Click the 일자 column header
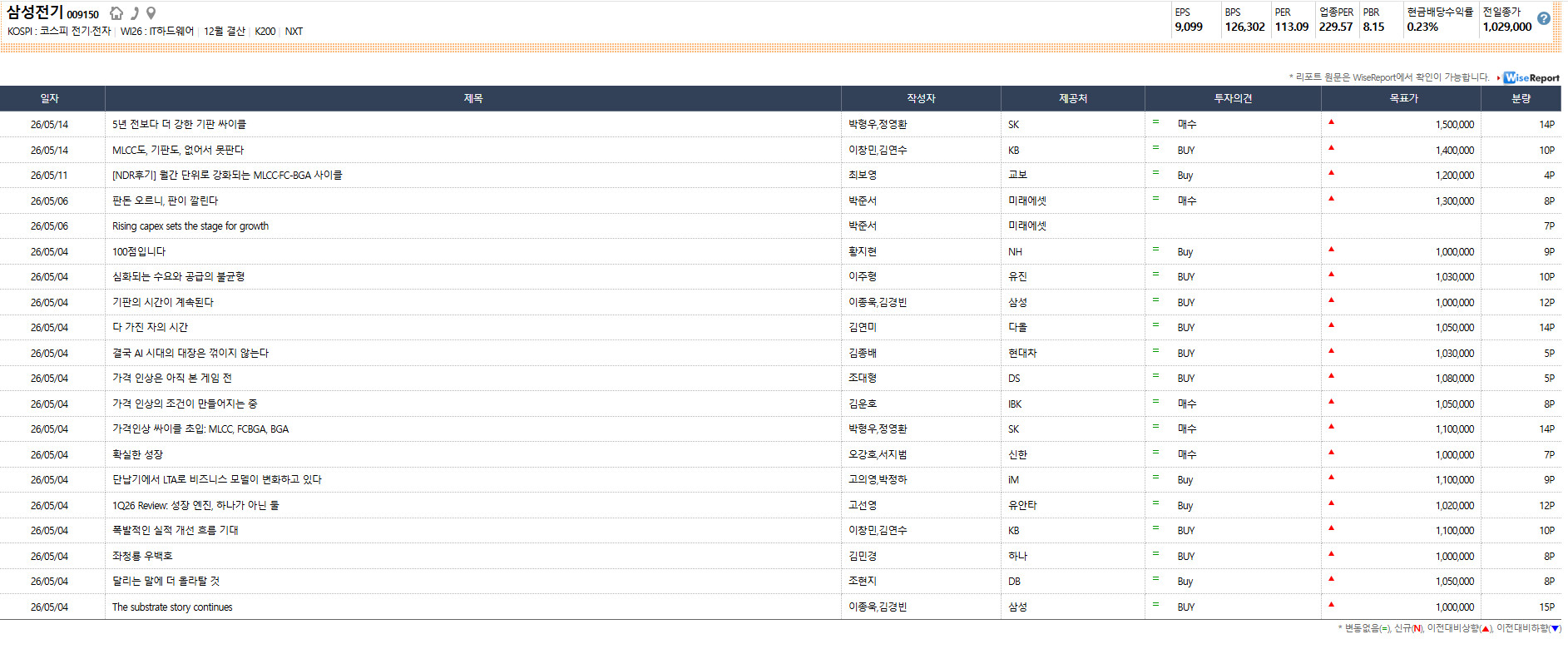1568x649 pixels. pyautogui.click(x=50, y=98)
